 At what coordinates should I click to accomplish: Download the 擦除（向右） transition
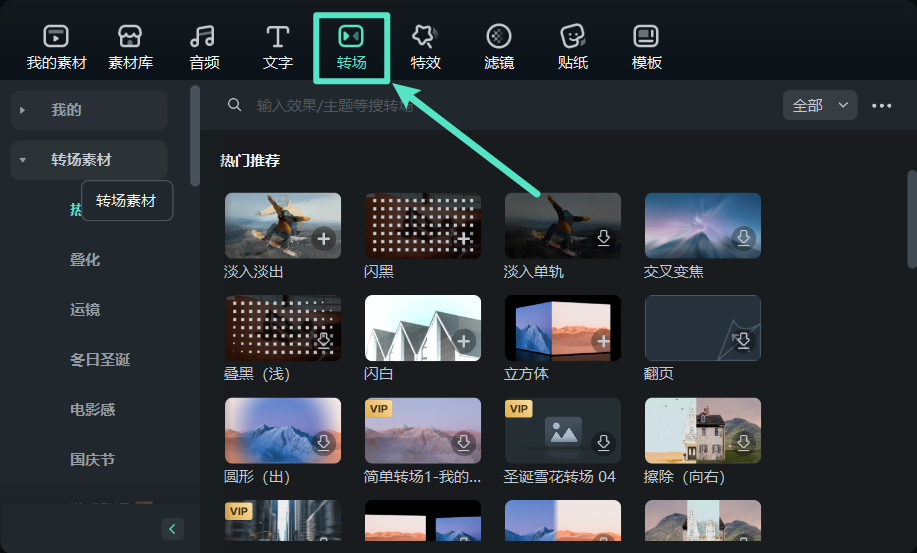743,443
